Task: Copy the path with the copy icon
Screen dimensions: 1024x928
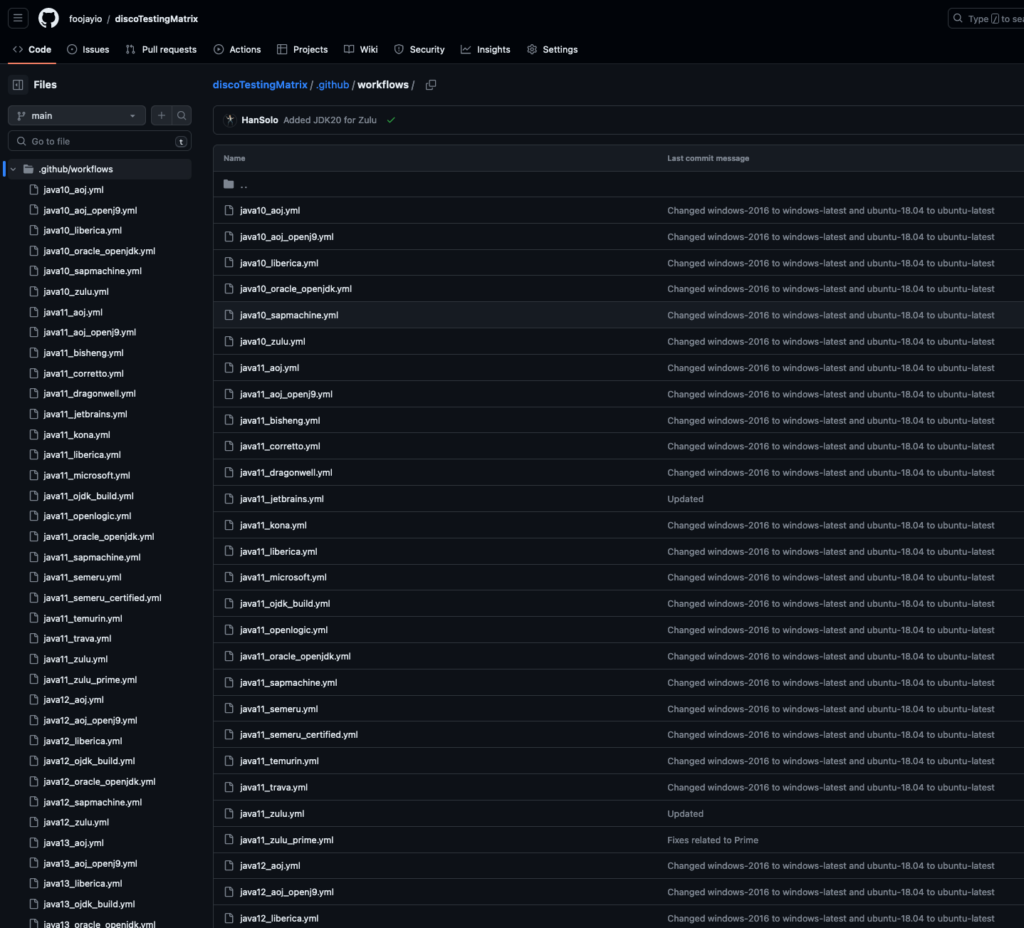Action: click(431, 85)
